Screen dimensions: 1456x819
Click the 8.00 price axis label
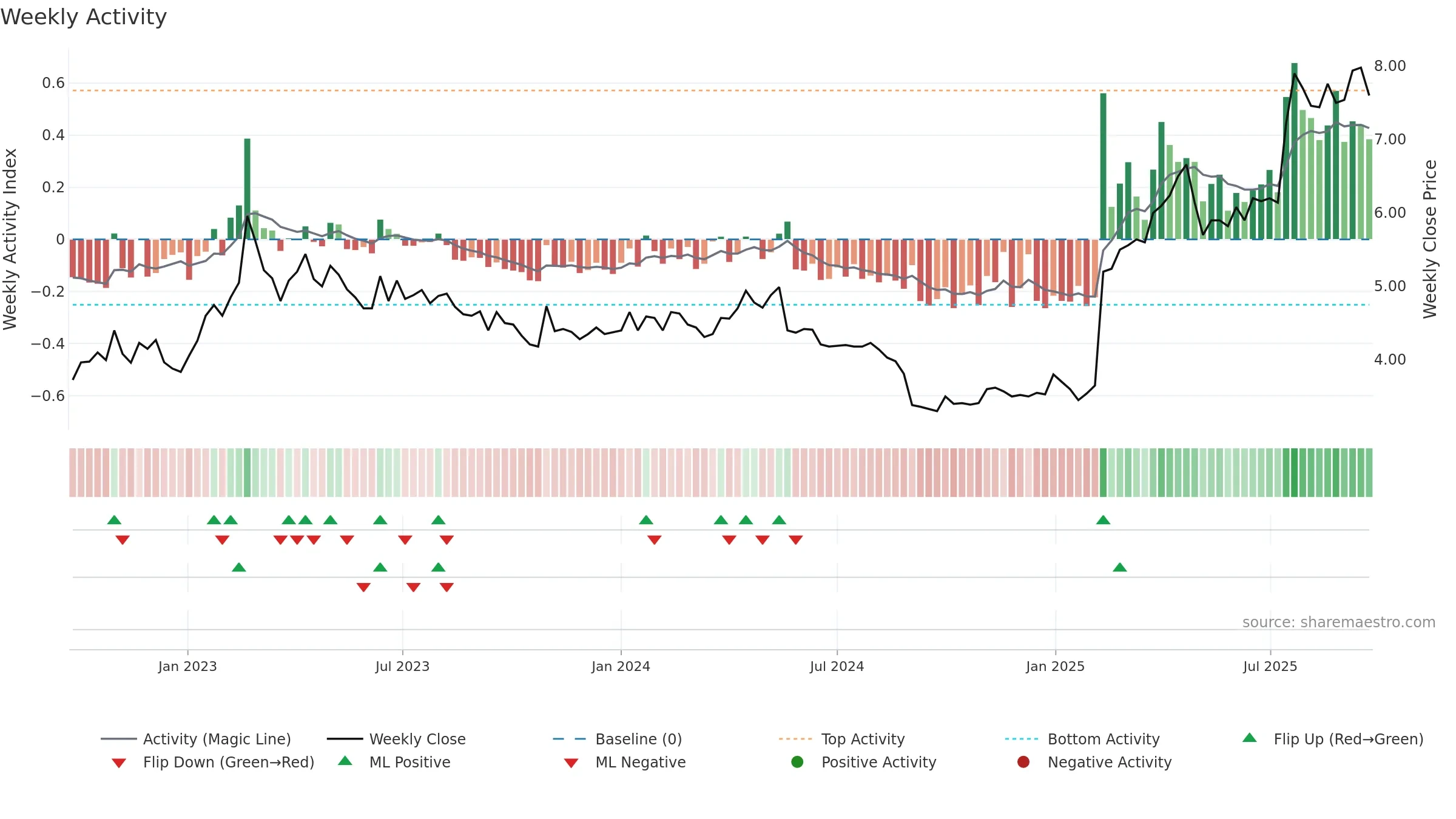(1390, 66)
